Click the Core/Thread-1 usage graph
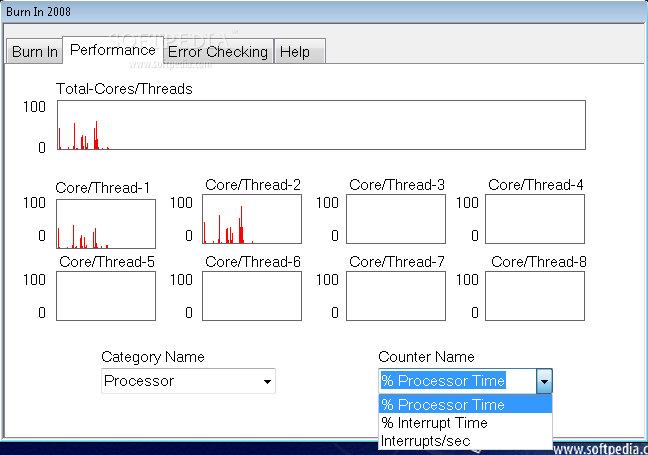The image size is (648, 455). tap(106, 224)
